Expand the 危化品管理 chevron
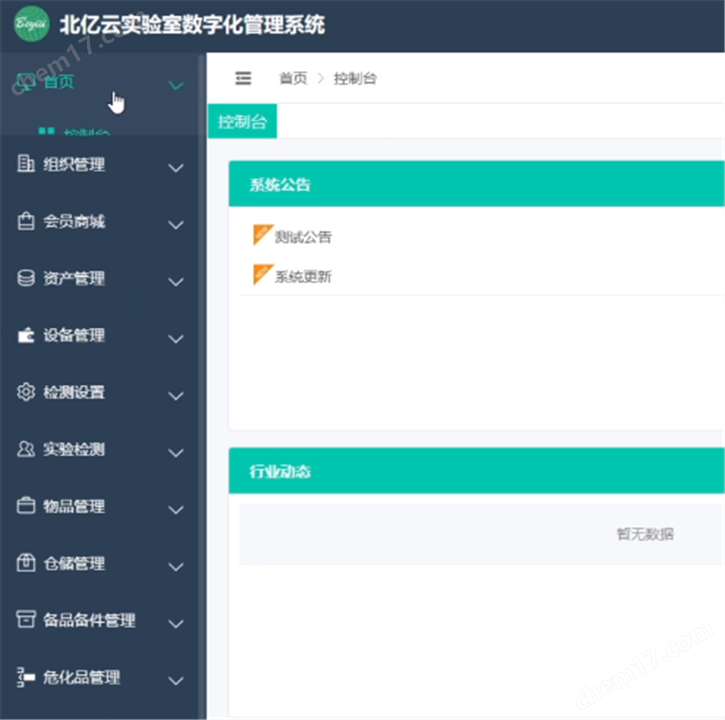This screenshot has height=720, width=725. [176, 680]
